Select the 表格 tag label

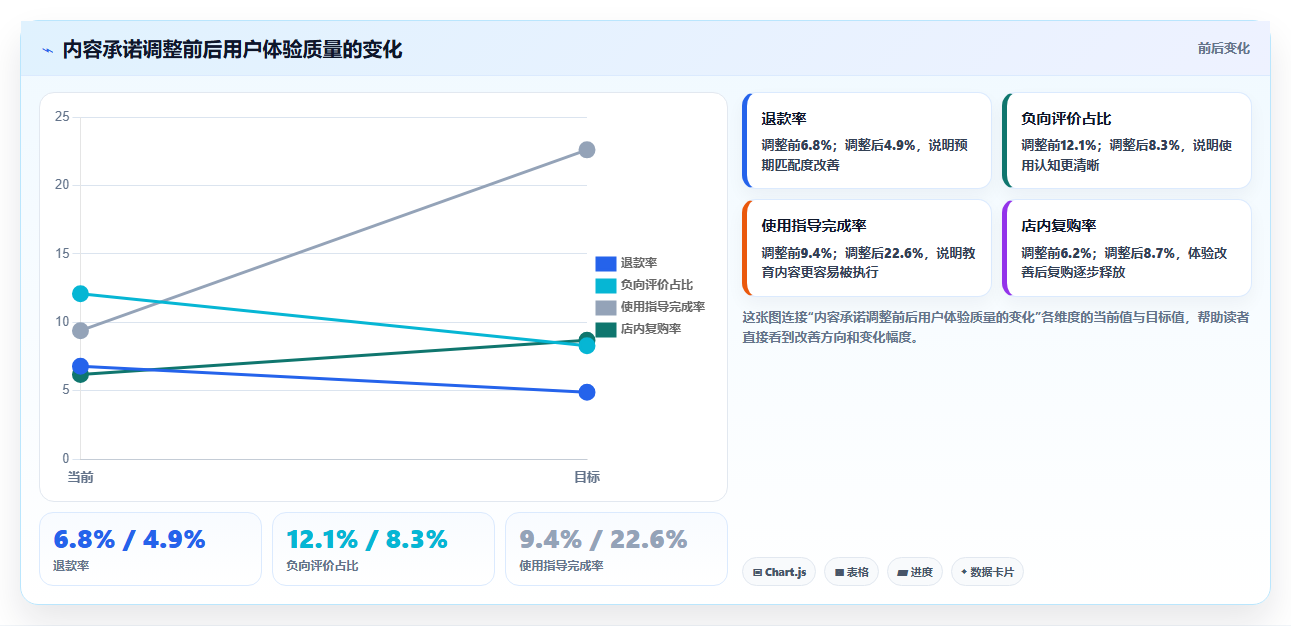click(858, 573)
